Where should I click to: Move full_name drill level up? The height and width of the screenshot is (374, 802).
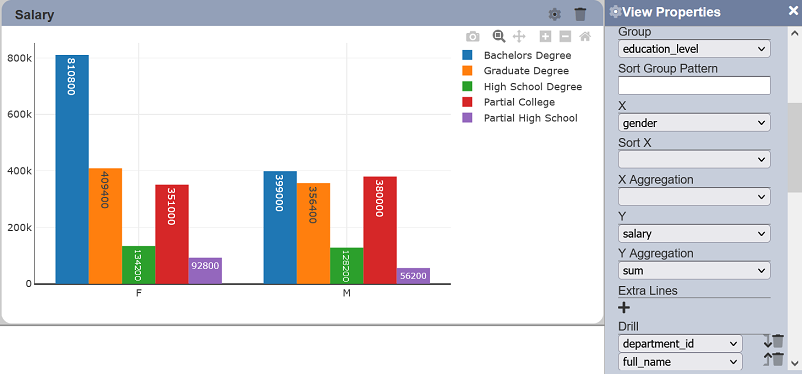[x=767, y=359]
